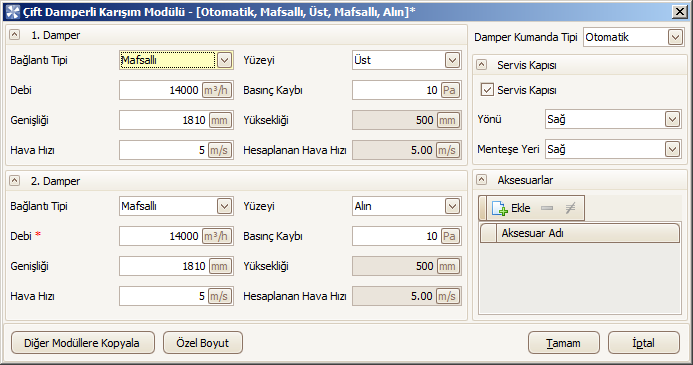Collapse the 1. Damper section
Viewport: 693px width, 365px height.
15,34
